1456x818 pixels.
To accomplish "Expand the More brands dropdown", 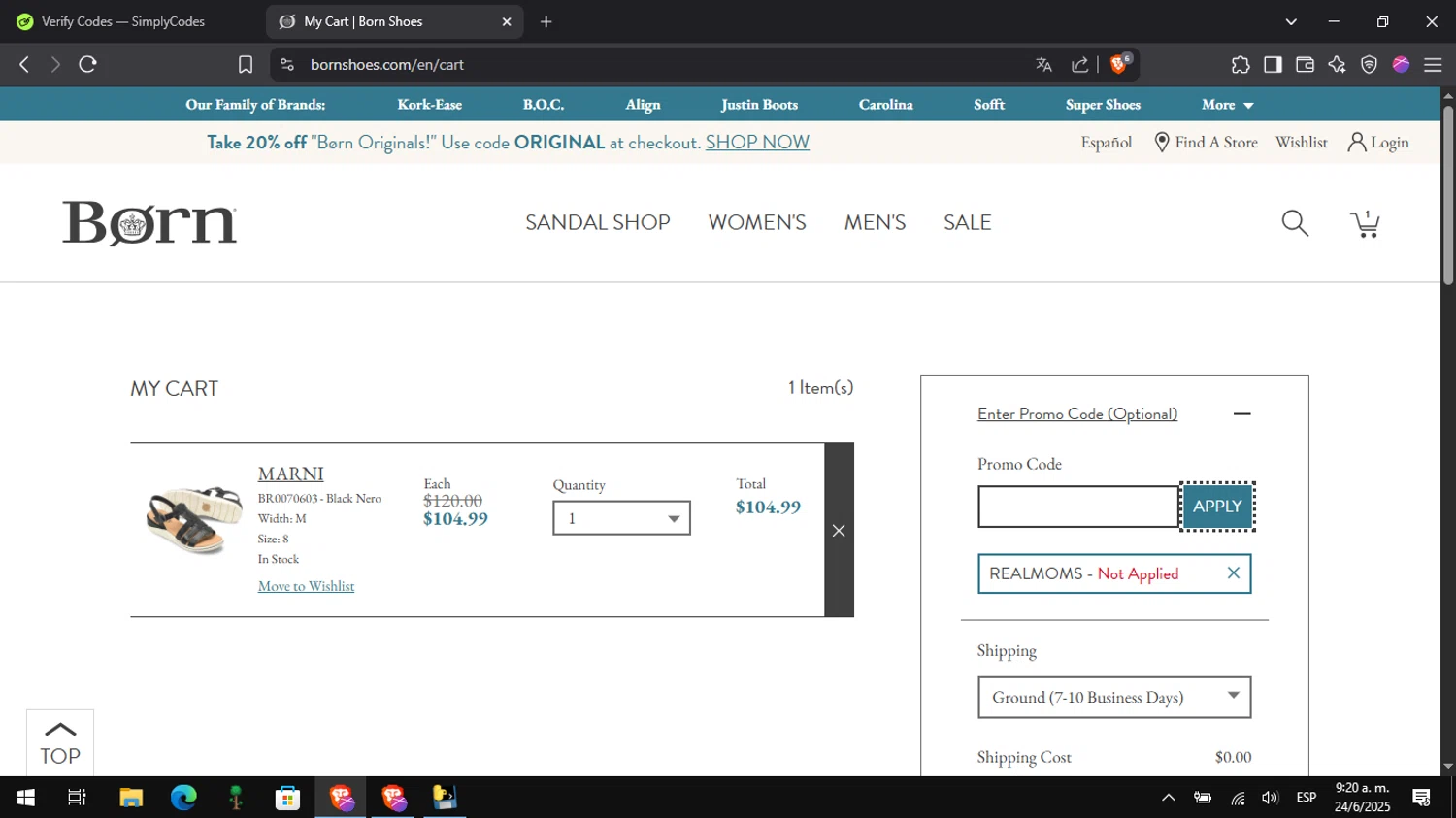I will click(1227, 105).
